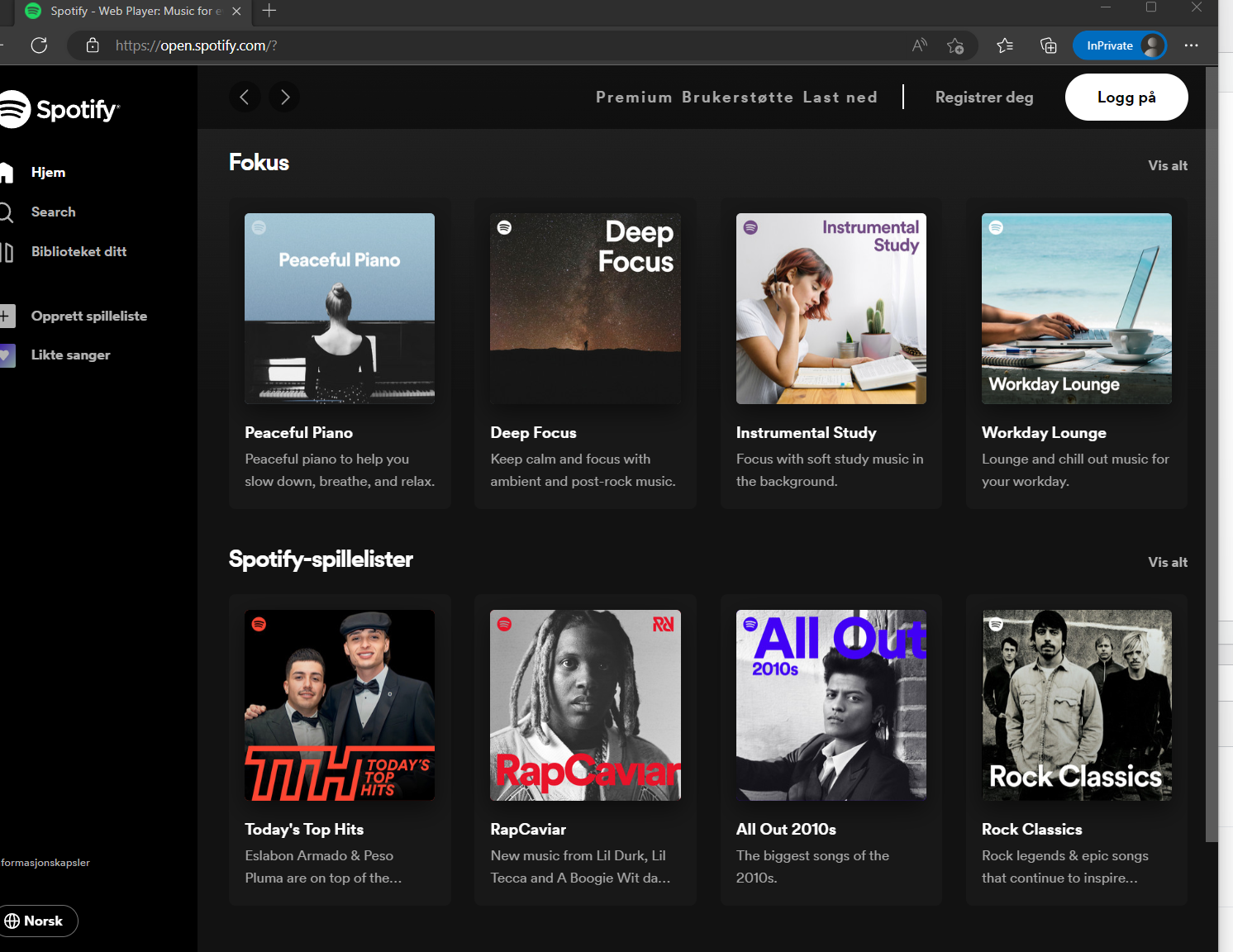
Task: Add this page to favorites icon
Action: [955, 45]
